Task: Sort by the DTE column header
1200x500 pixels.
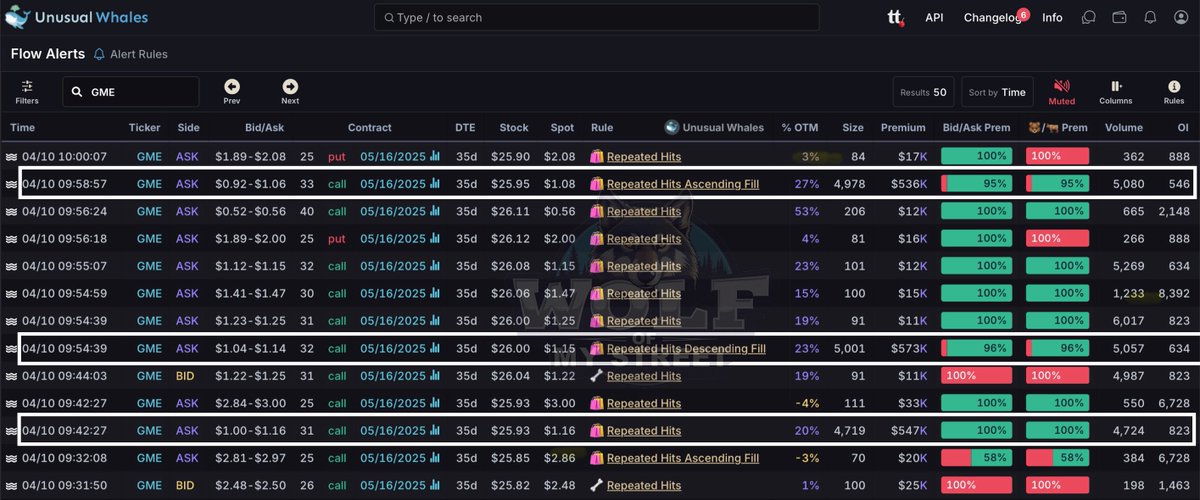Action: [x=465, y=128]
